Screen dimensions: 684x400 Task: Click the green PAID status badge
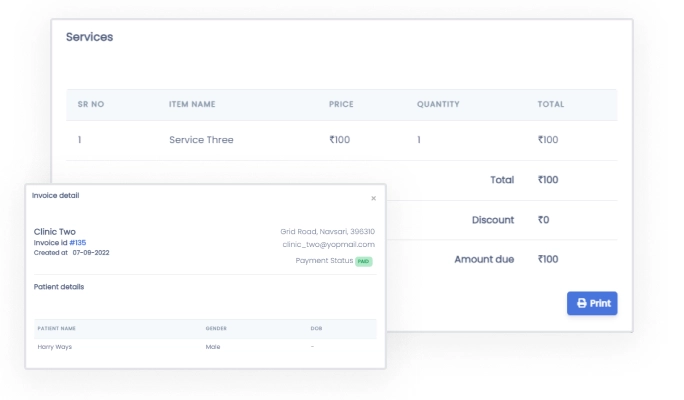[363, 261]
